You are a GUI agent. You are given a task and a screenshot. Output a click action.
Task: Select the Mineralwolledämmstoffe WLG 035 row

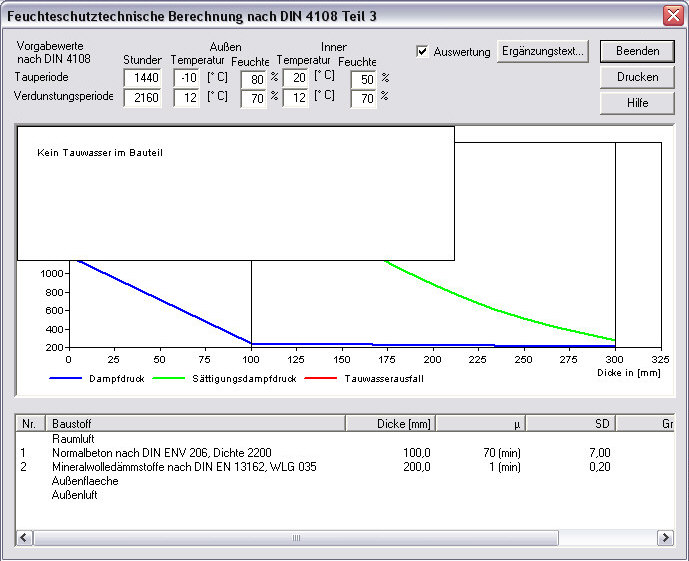coord(344,467)
